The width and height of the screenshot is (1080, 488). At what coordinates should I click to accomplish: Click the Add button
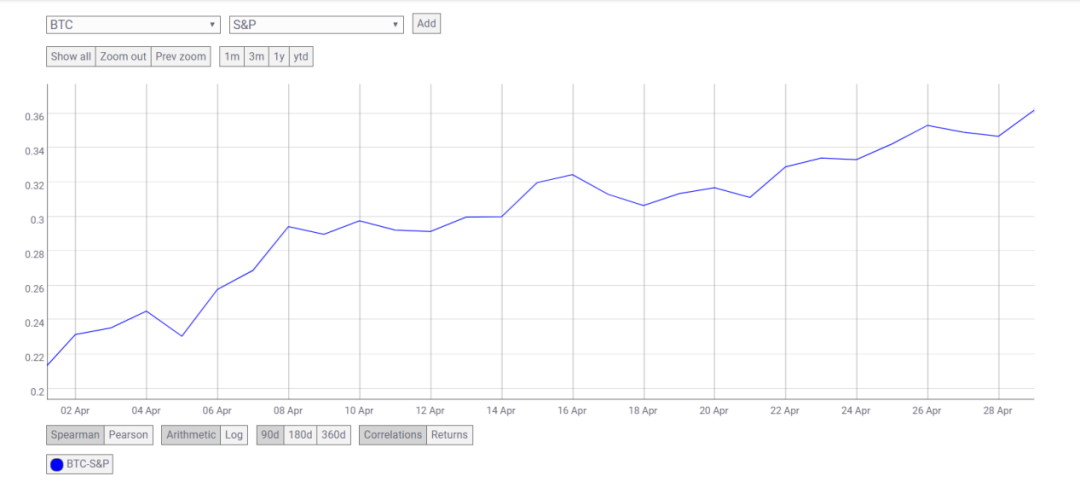pyautogui.click(x=426, y=23)
